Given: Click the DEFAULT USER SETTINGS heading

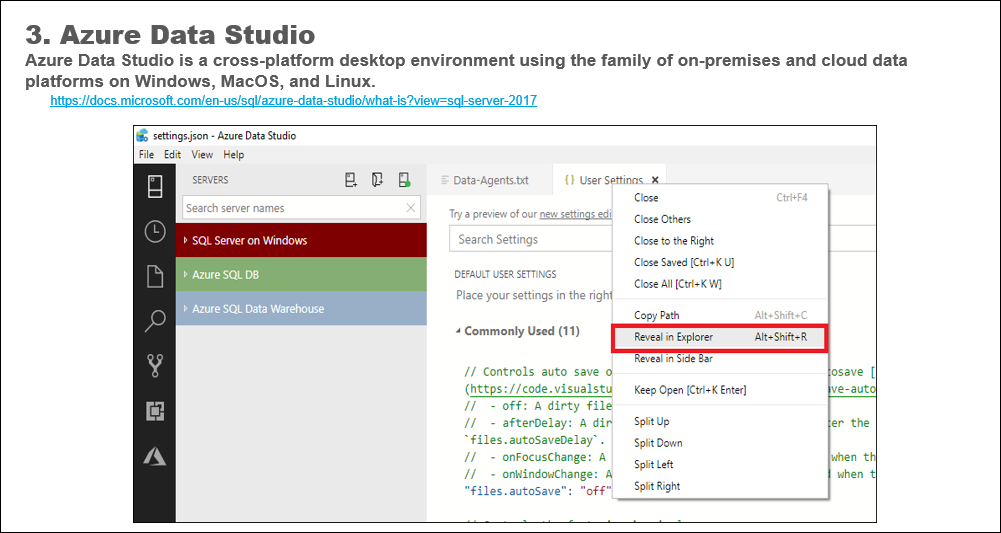Looking at the screenshot, I should point(505,274).
